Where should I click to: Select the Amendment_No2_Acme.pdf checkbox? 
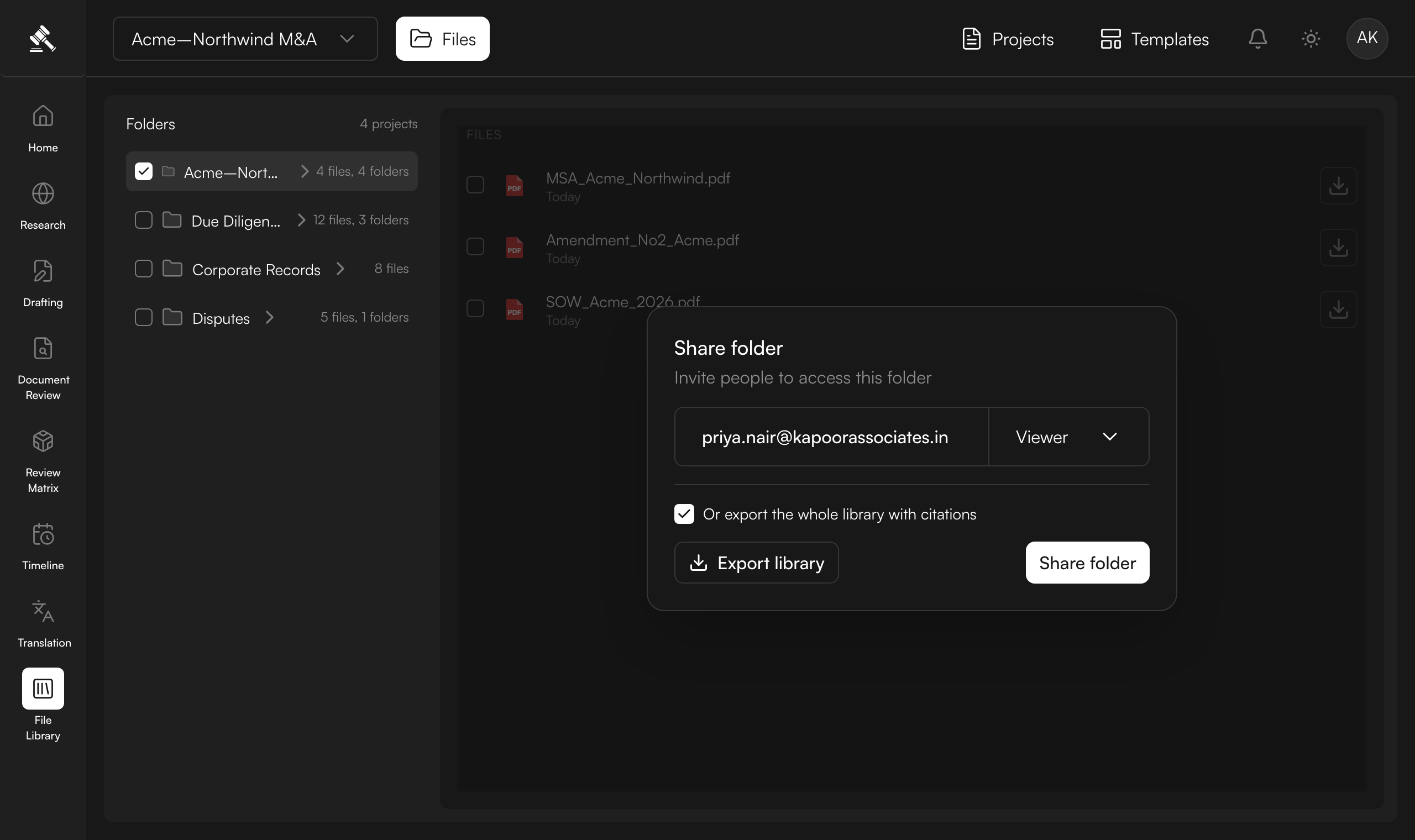pos(475,247)
